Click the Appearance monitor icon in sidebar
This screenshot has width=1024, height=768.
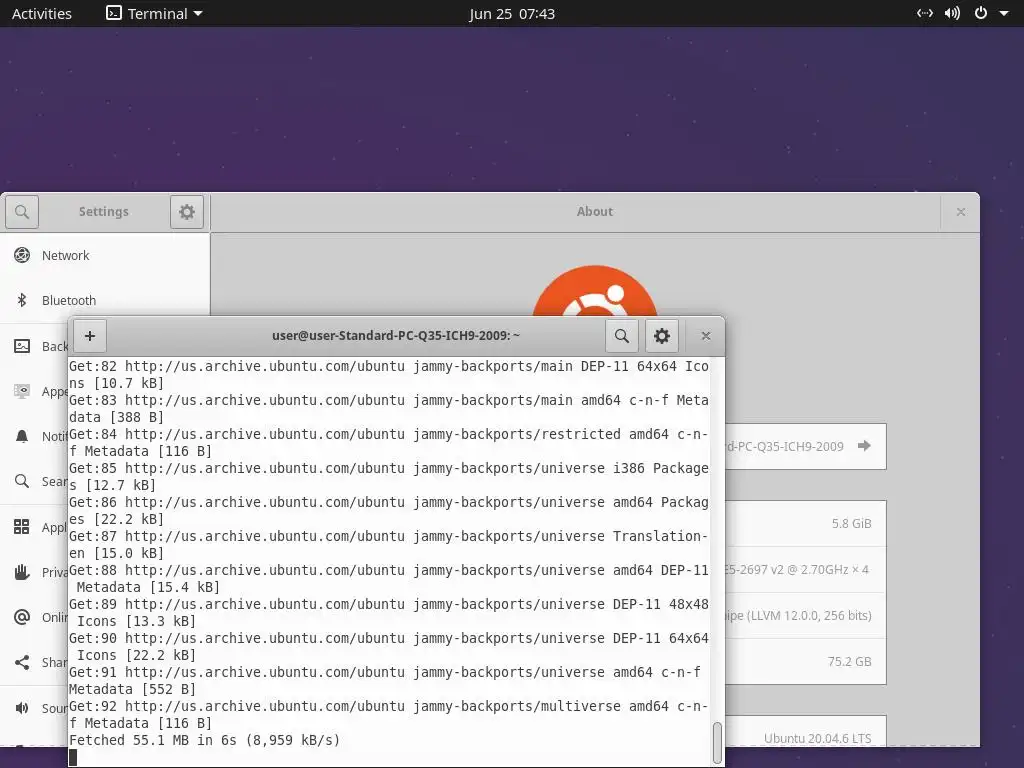coord(22,391)
